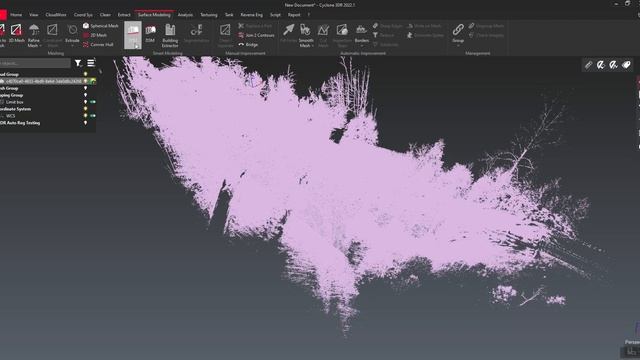Image resolution: width=640 pixels, height=360 pixels.
Task: Toggle visibility bulb of Auto-Reg Testing
Action: 85,123
